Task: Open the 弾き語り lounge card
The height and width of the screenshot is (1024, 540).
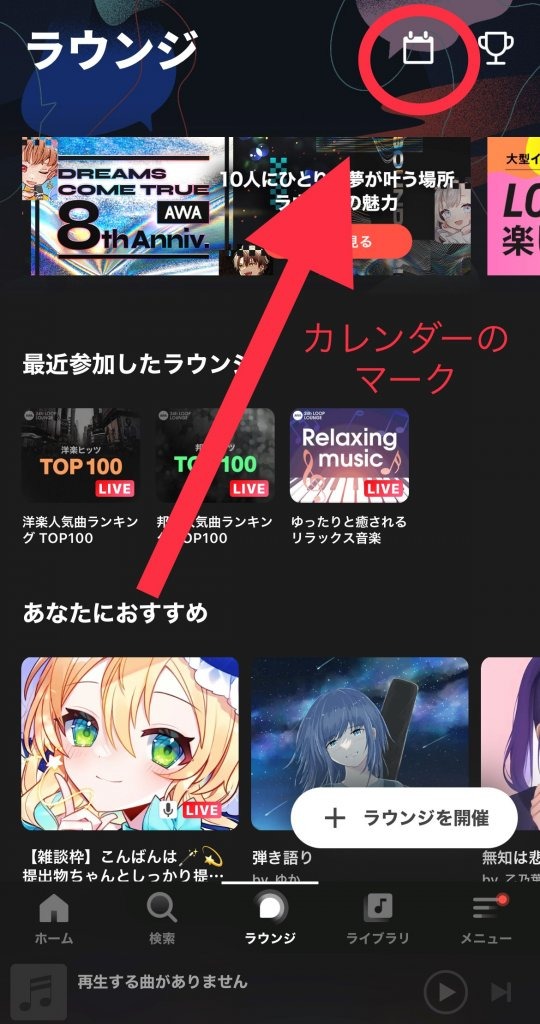Action: click(x=360, y=743)
